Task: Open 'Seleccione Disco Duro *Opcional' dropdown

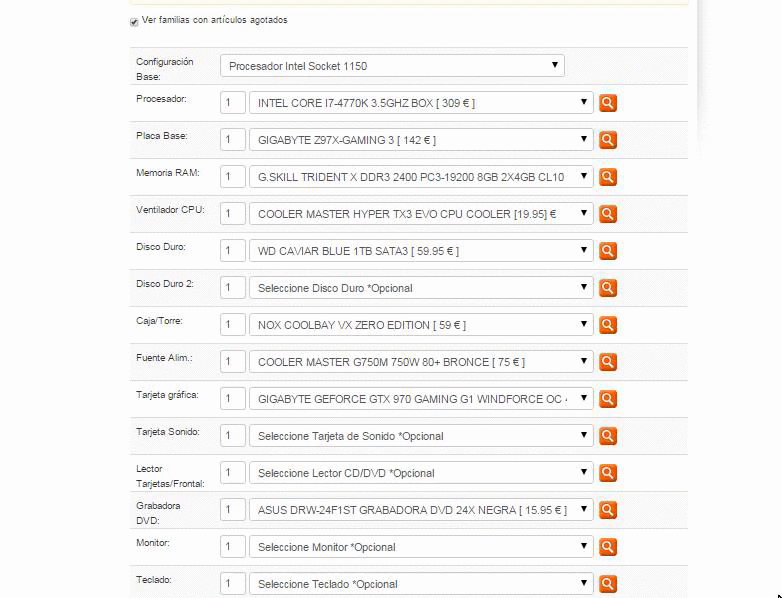Action: 421,288
